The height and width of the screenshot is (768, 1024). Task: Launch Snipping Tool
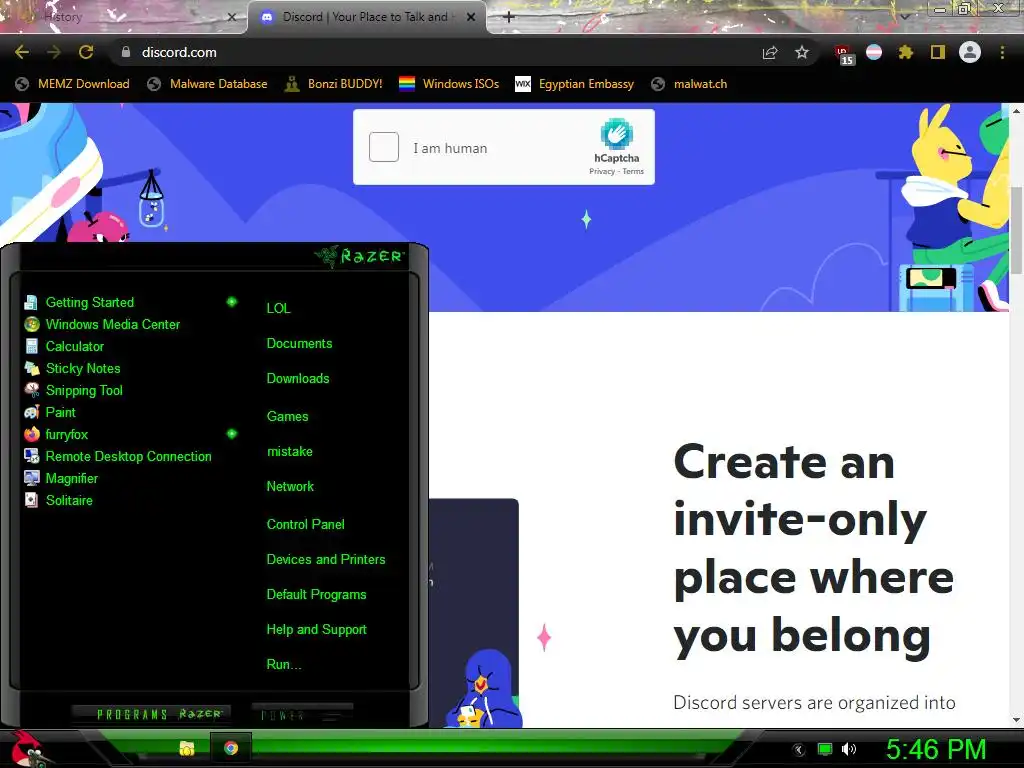[74, 391]
